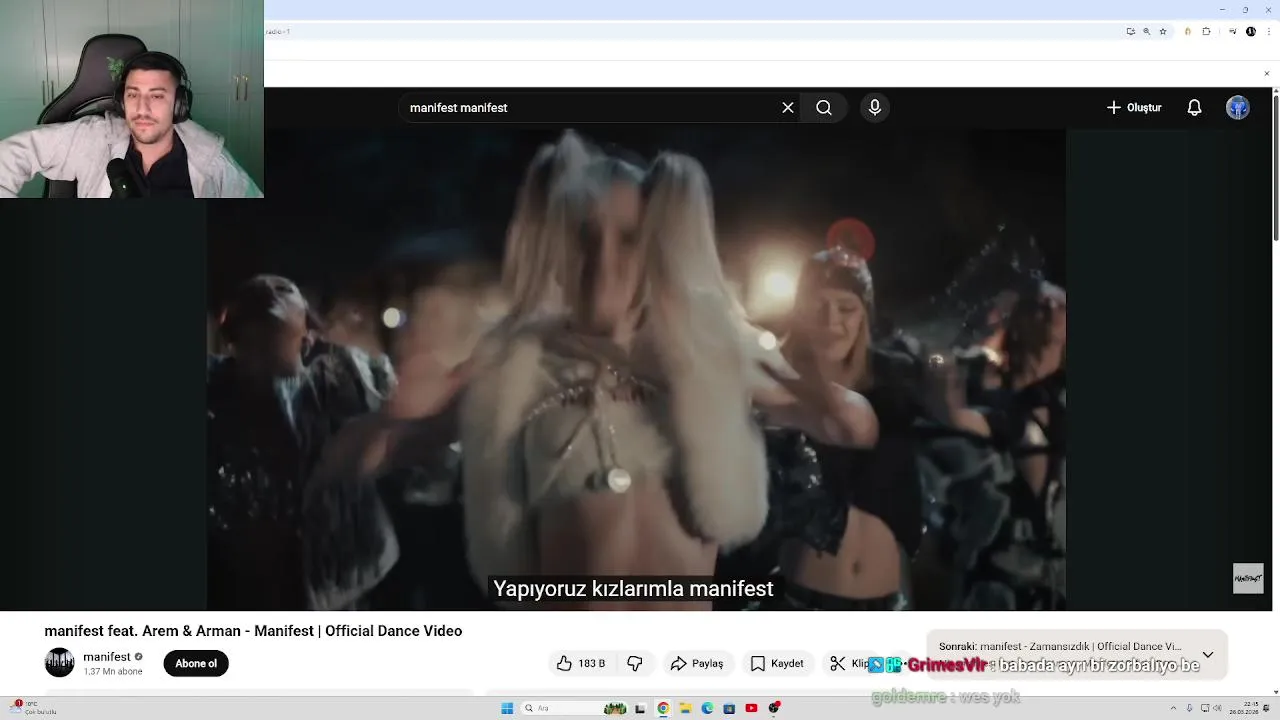Open YouTube notifications bell
The height and width of the screenshot is (720, 1280).
[1194, 108]
